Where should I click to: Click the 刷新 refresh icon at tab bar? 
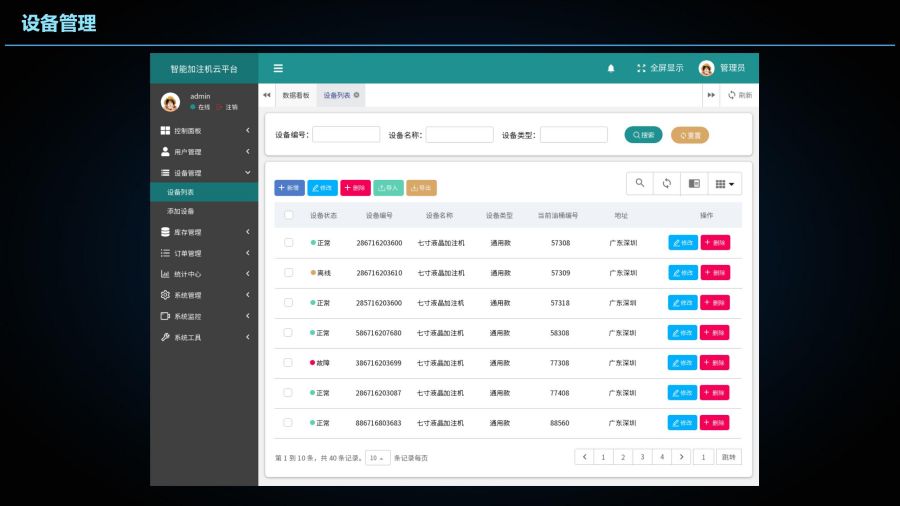click(732, 95)
